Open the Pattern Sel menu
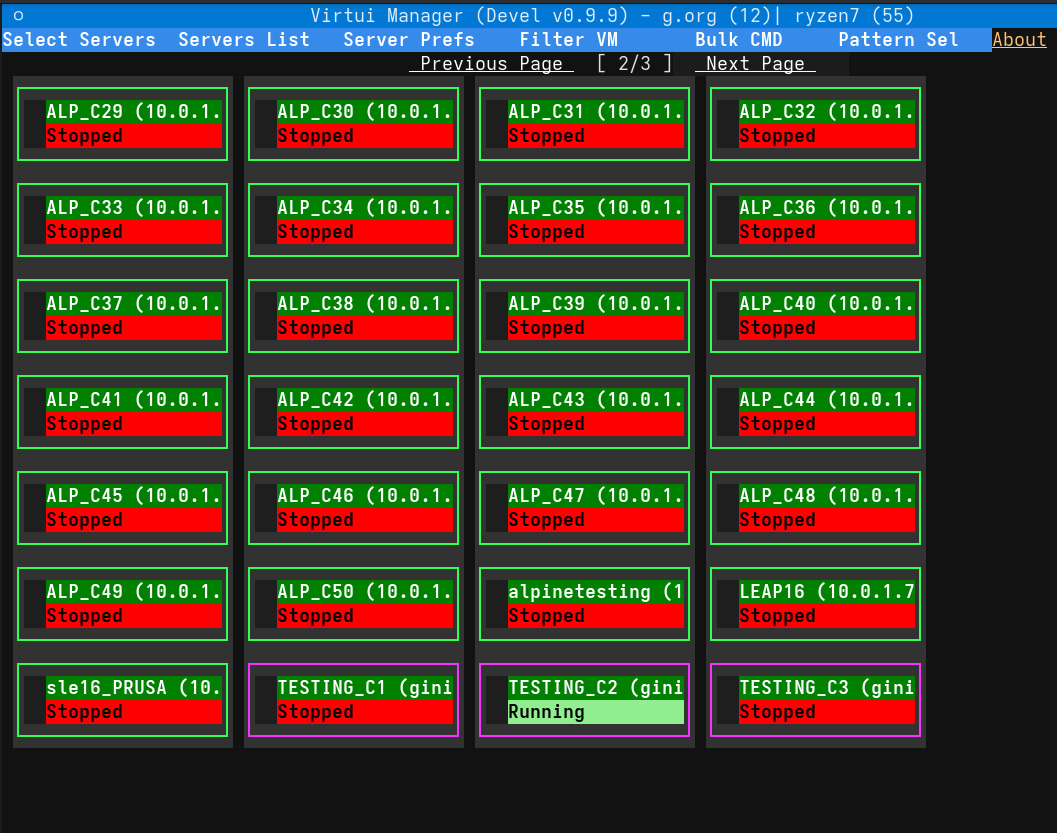This screenshot has height=833, width=1057. coord(898,40)
